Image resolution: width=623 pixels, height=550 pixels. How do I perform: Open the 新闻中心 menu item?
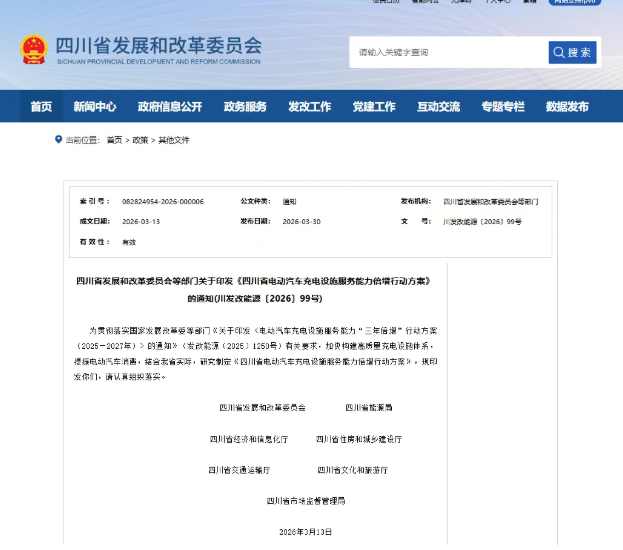click(95, 107)
